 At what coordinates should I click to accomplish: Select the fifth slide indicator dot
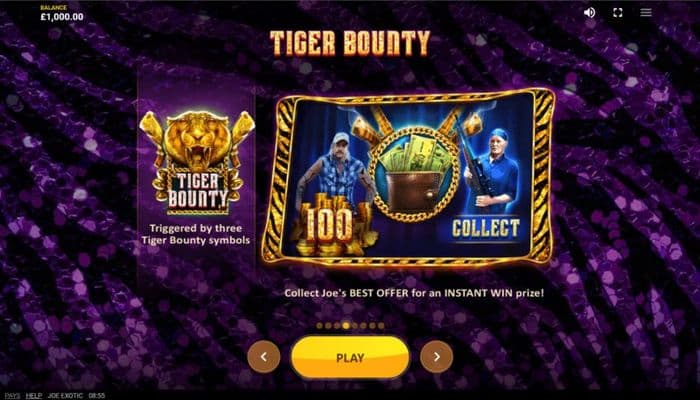[x=354, y=325]
